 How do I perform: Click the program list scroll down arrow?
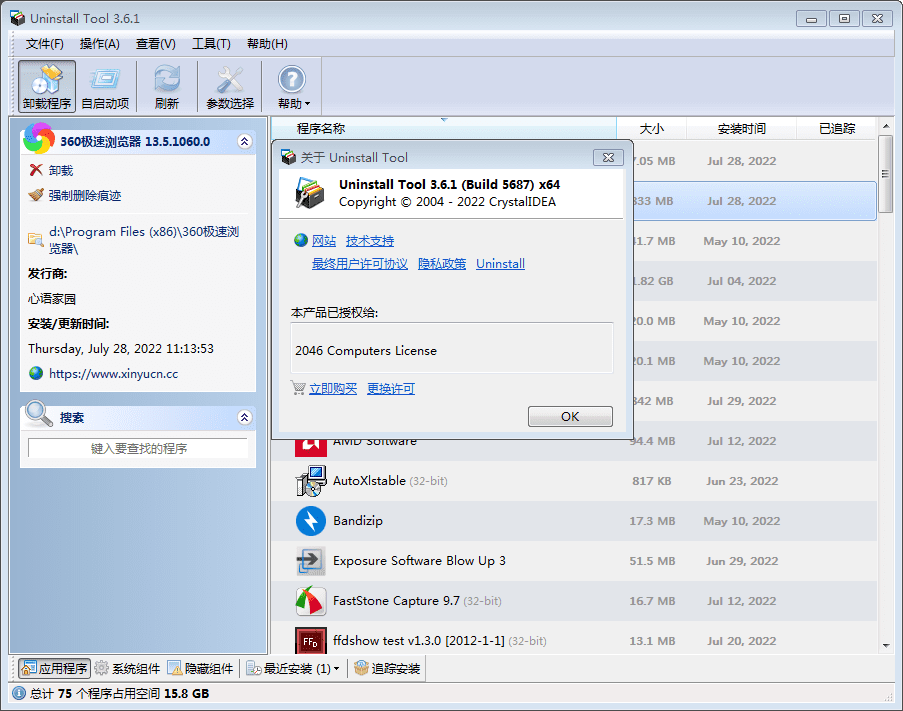tap(886, 646)
